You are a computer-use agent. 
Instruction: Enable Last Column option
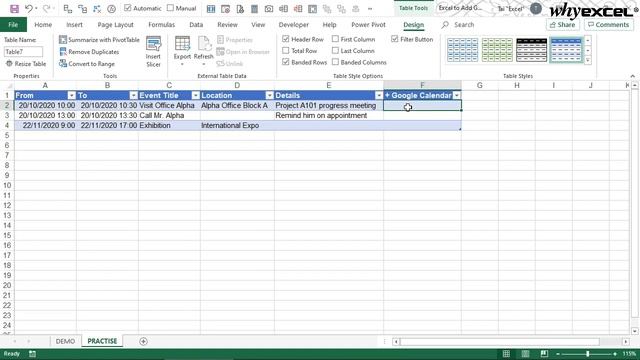pyautogui.click(x=335, y=51)
